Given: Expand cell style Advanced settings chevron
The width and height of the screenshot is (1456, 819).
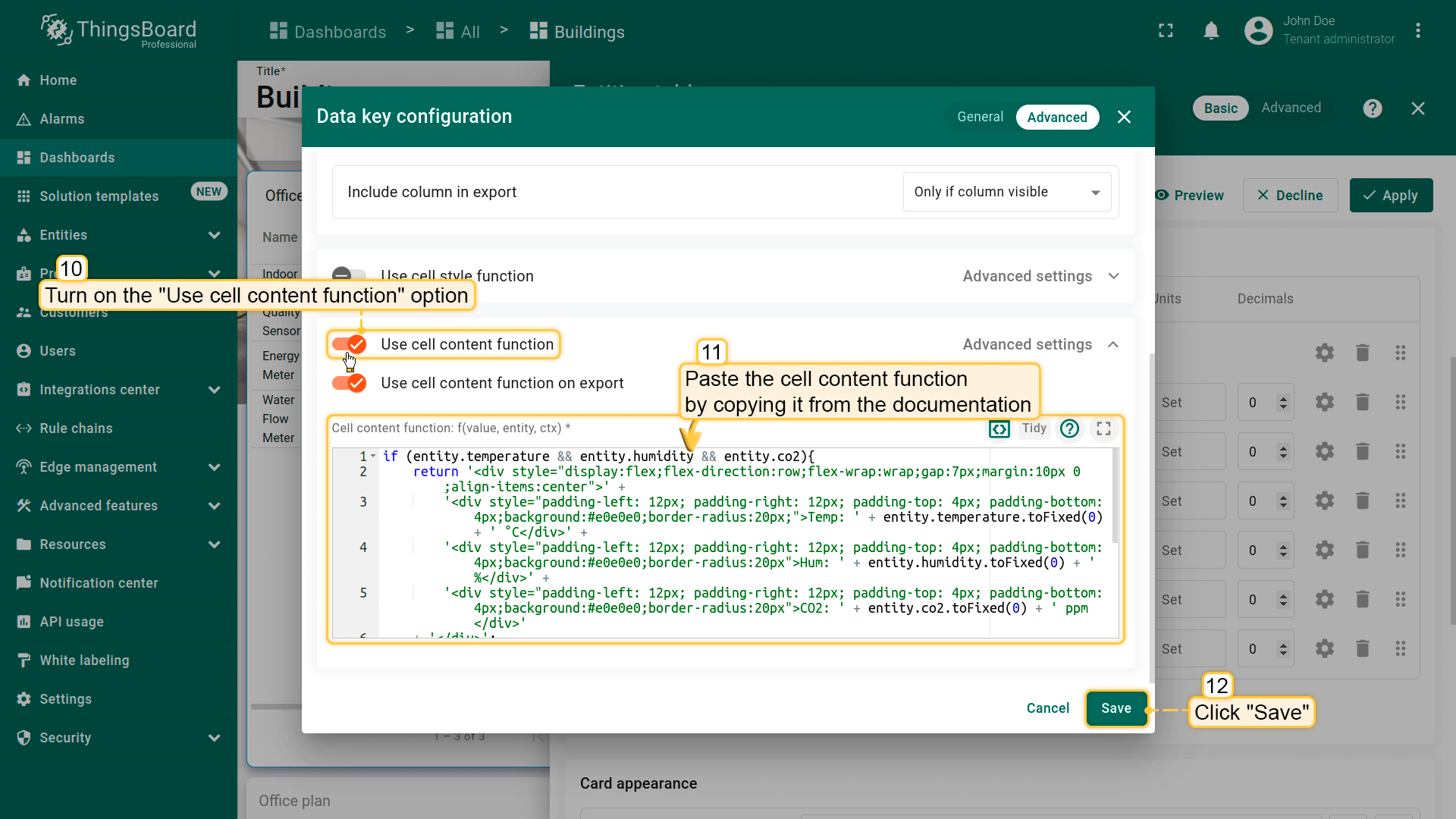Looking at the screenshot, I should click(1112, 276).
